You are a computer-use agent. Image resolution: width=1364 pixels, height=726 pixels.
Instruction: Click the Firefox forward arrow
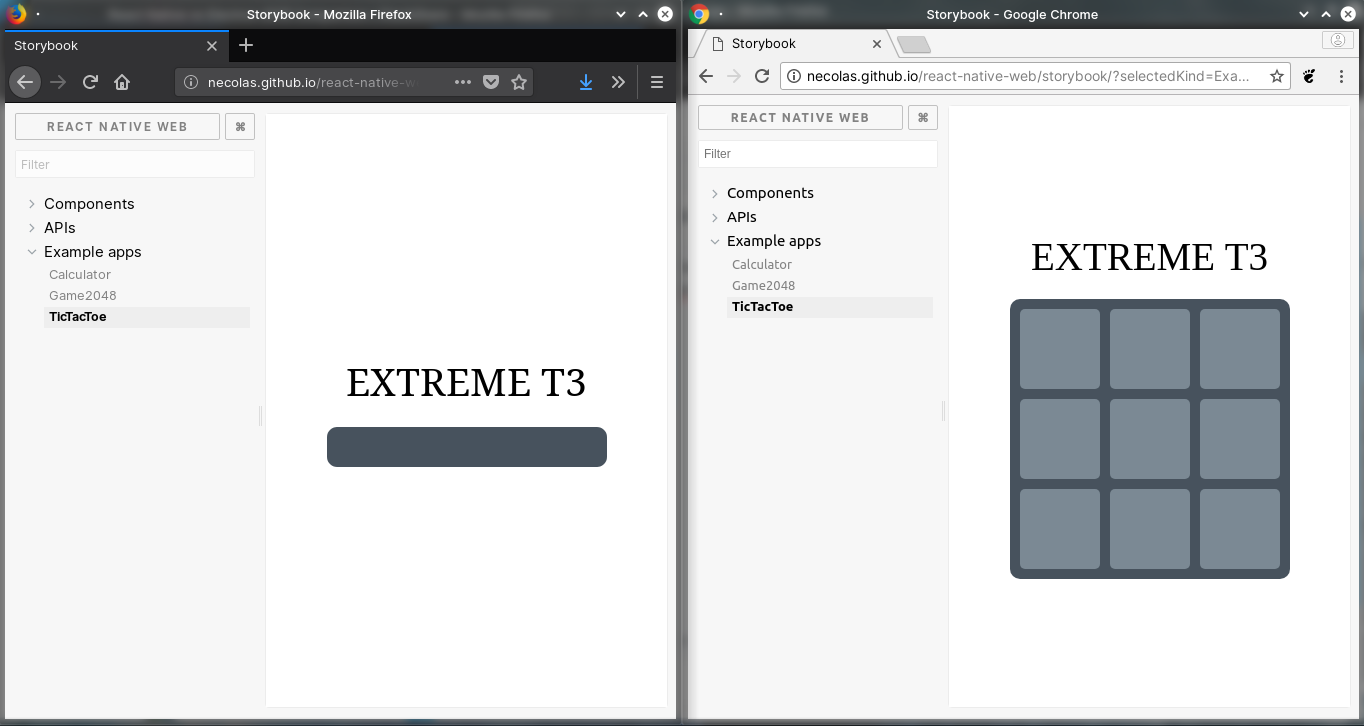[x=58, y=82]
